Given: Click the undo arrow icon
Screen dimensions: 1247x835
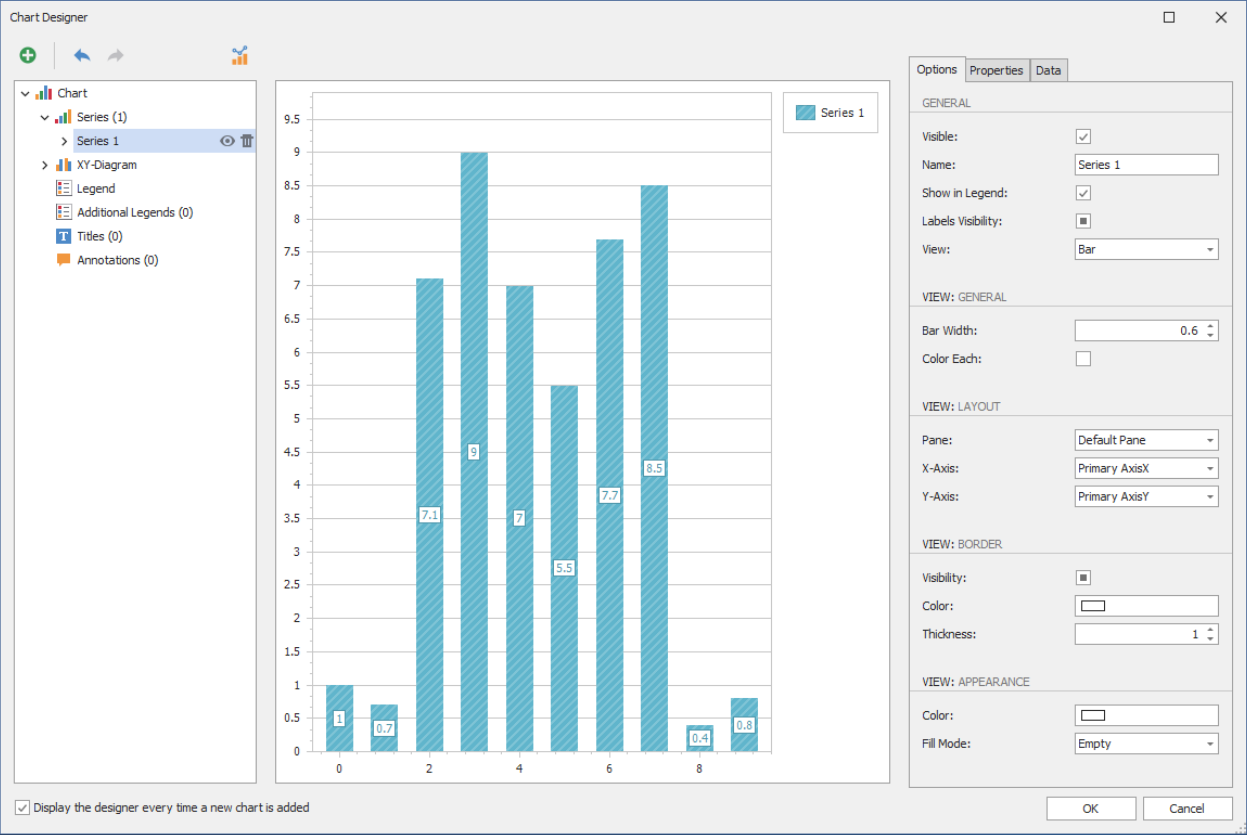Looking at the screenshot, I should pos(80,55).
